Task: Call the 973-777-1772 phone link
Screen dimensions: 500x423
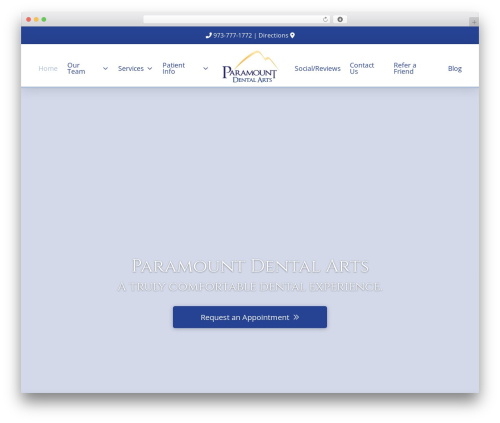Action: (x=232, y=35)
